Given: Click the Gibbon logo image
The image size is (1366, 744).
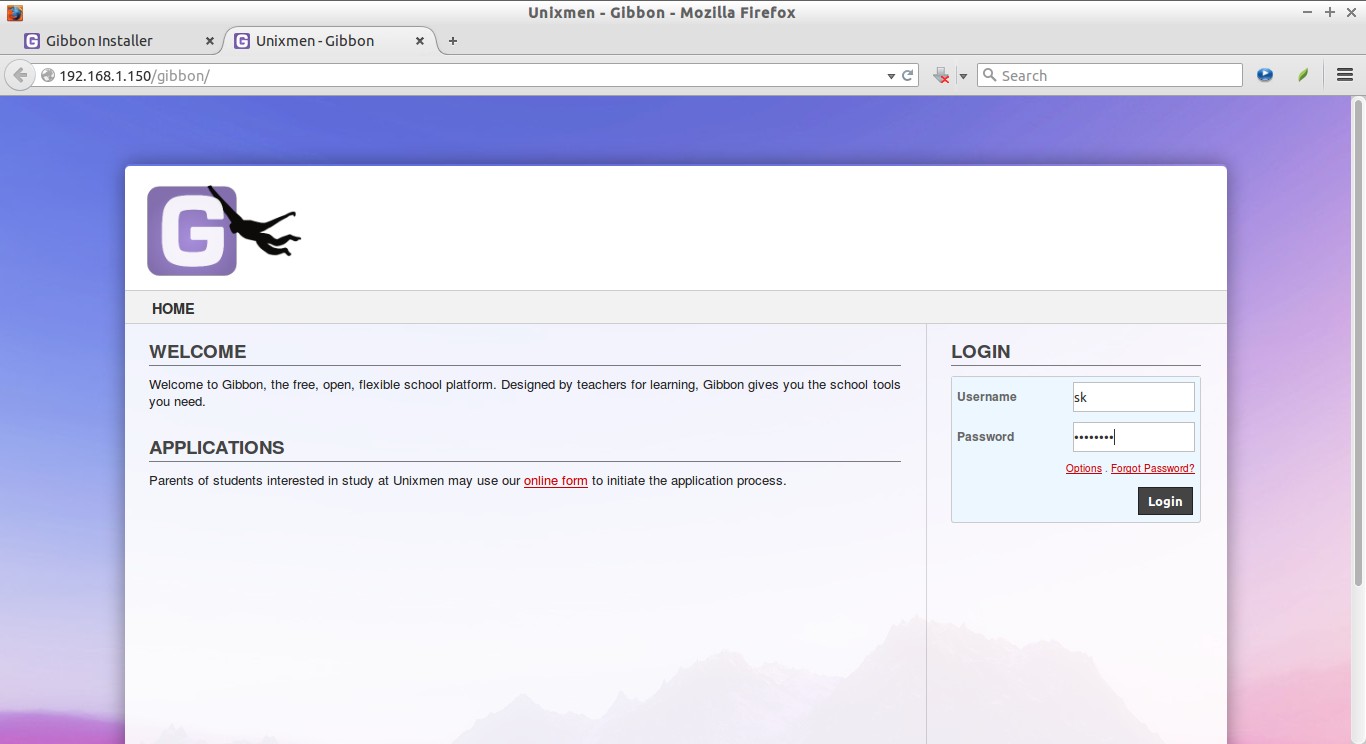Looking at the screenshot, I should pyautogui.click(x=224, y=230).
